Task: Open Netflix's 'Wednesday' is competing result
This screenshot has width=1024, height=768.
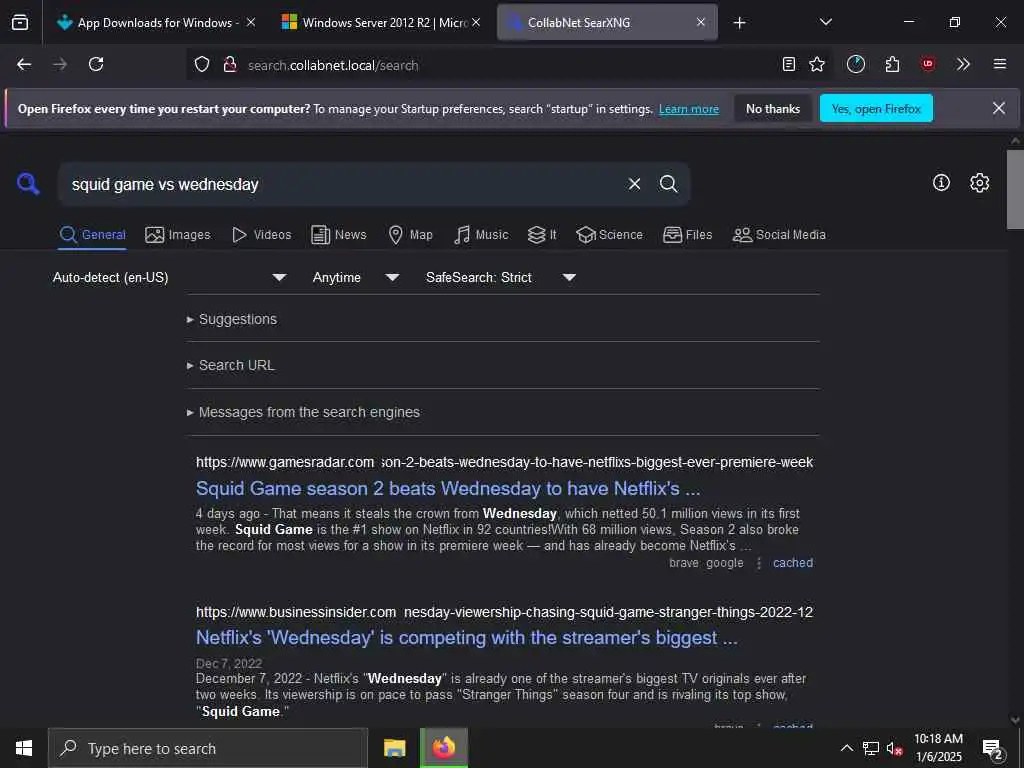Action: 466,638
